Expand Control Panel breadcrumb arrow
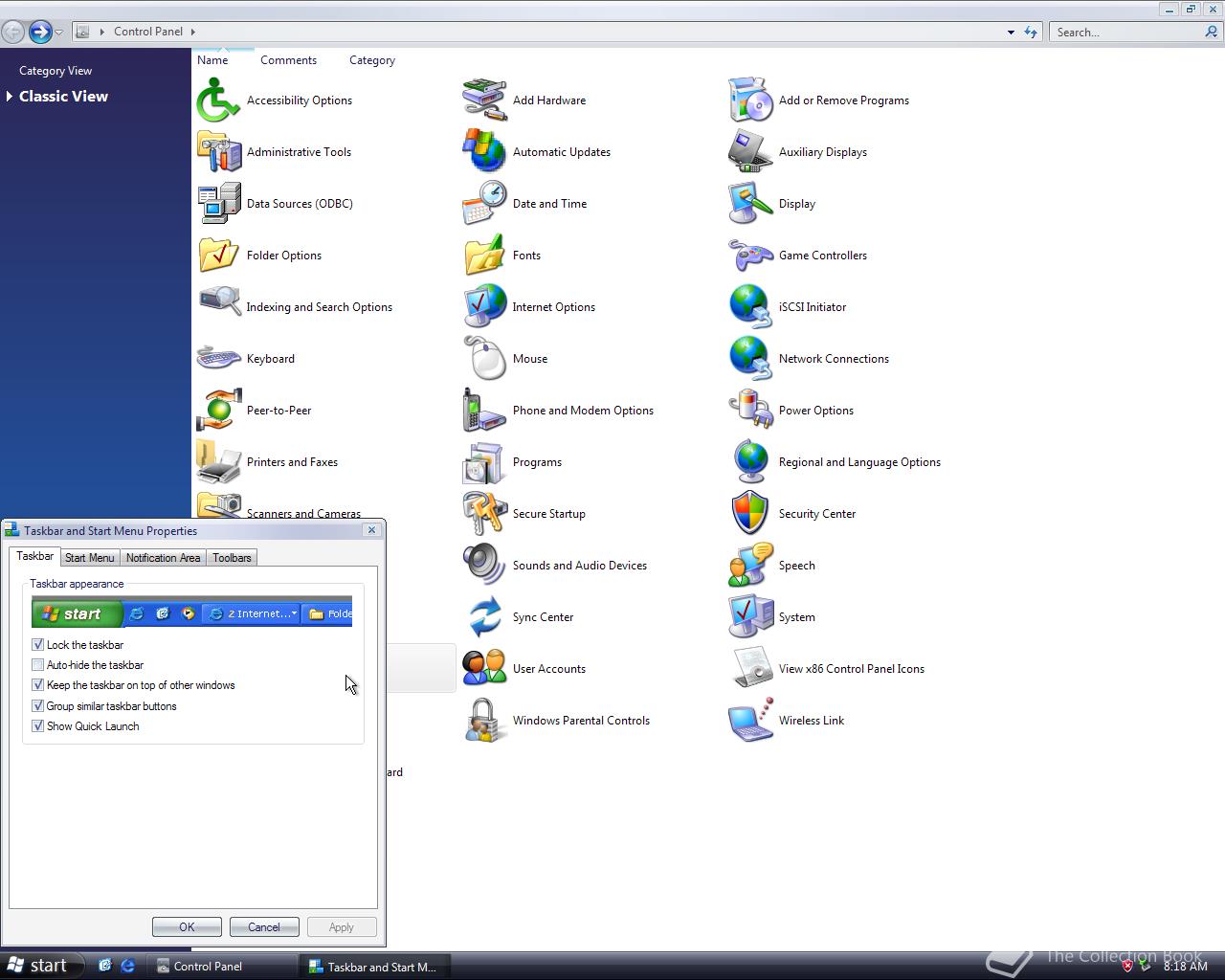 [193, 32]
